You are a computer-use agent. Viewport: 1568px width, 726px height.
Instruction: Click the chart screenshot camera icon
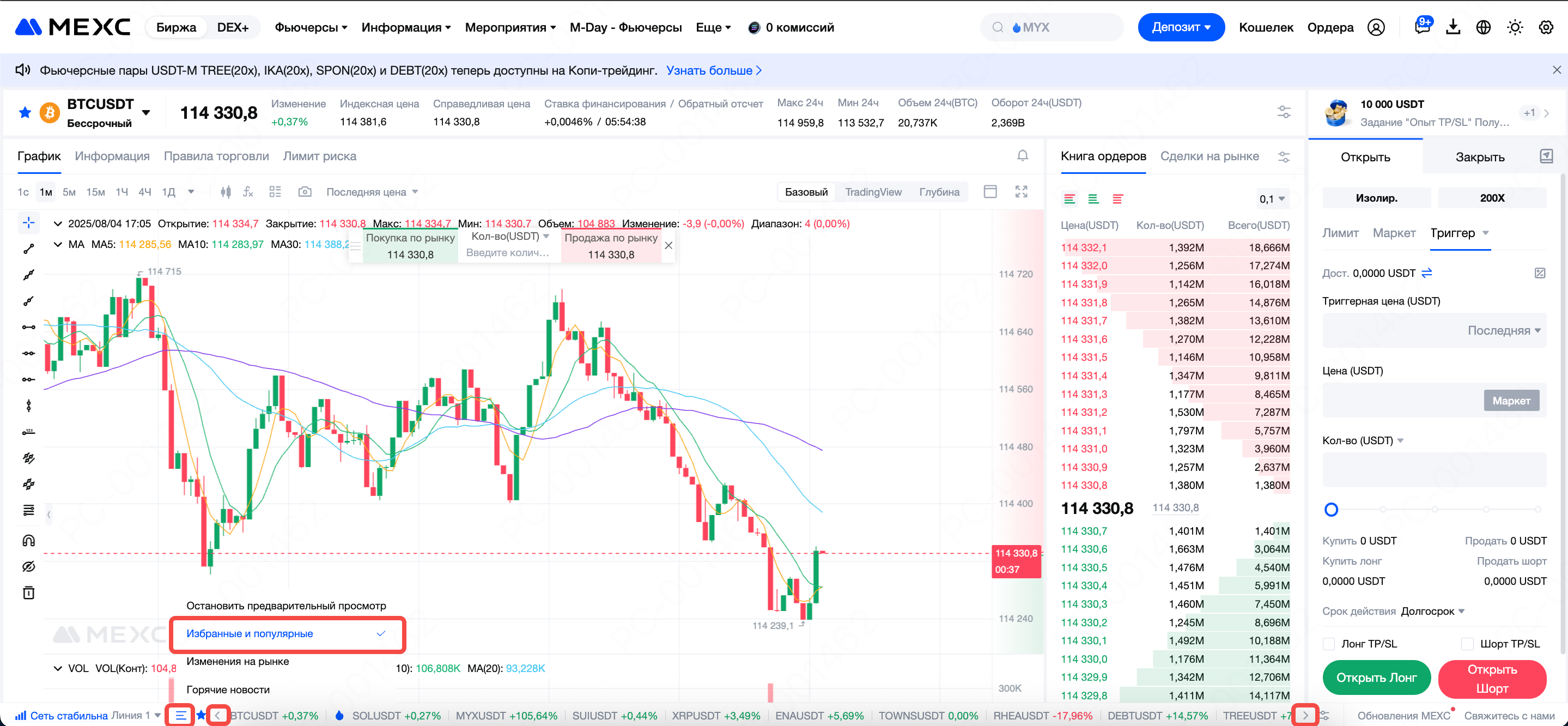tap(305, 192)
